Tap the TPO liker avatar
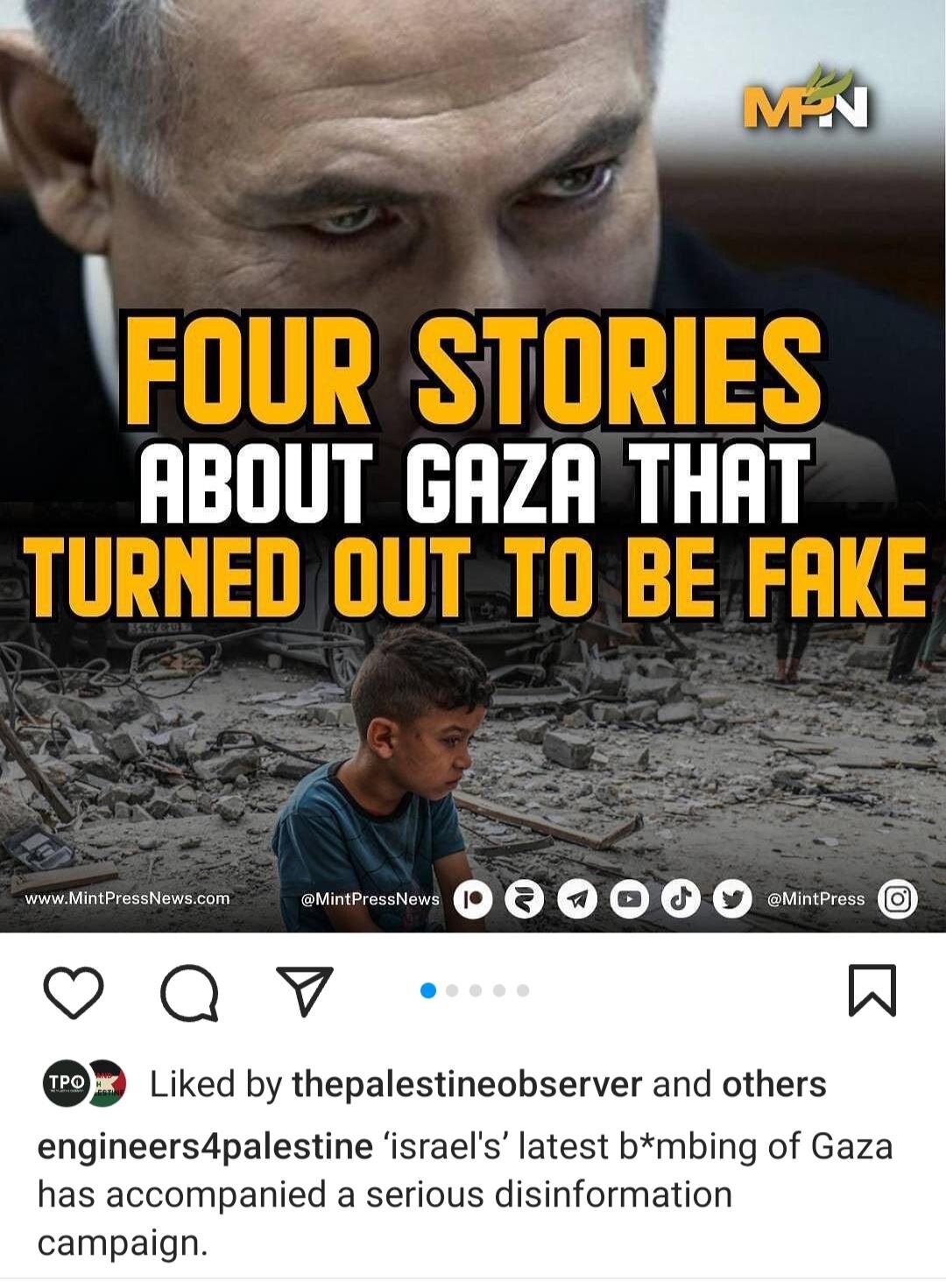 67,1084
